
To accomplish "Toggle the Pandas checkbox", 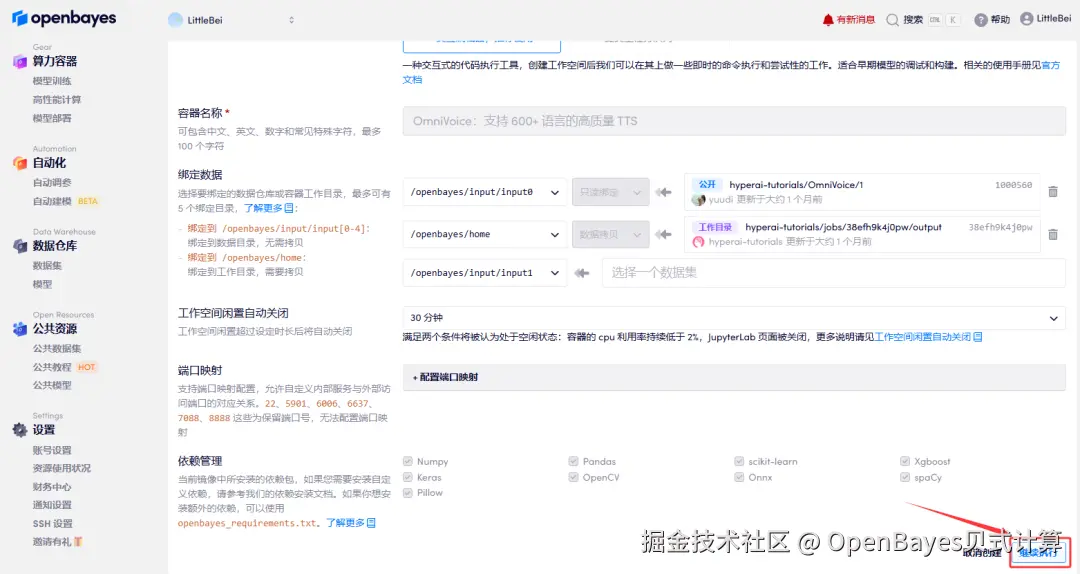I will [573, 461].
